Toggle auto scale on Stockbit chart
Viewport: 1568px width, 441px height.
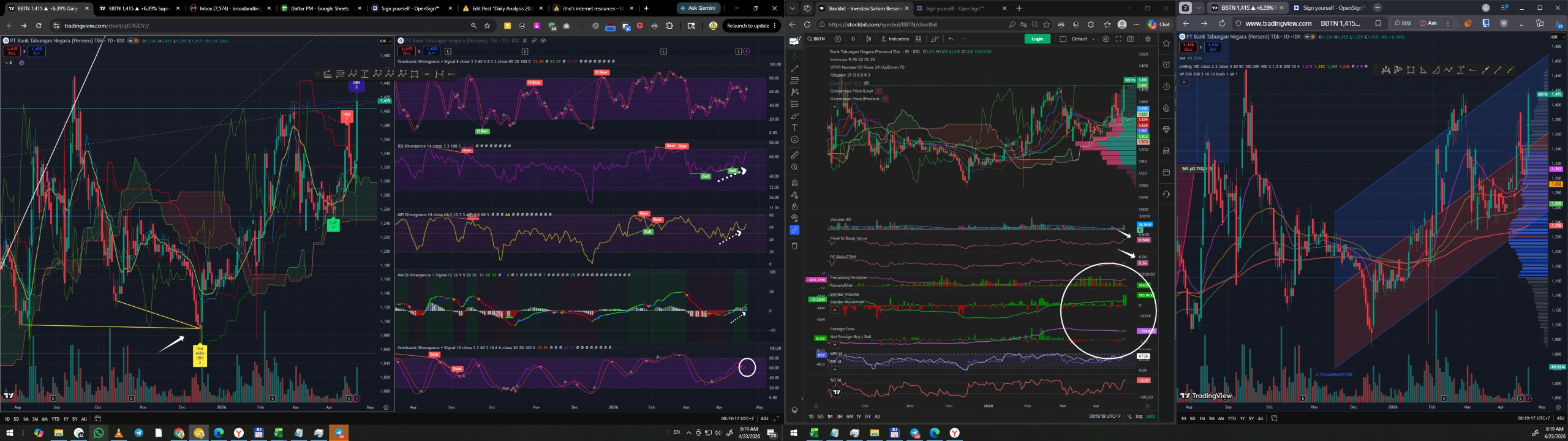pos(1150,417)
